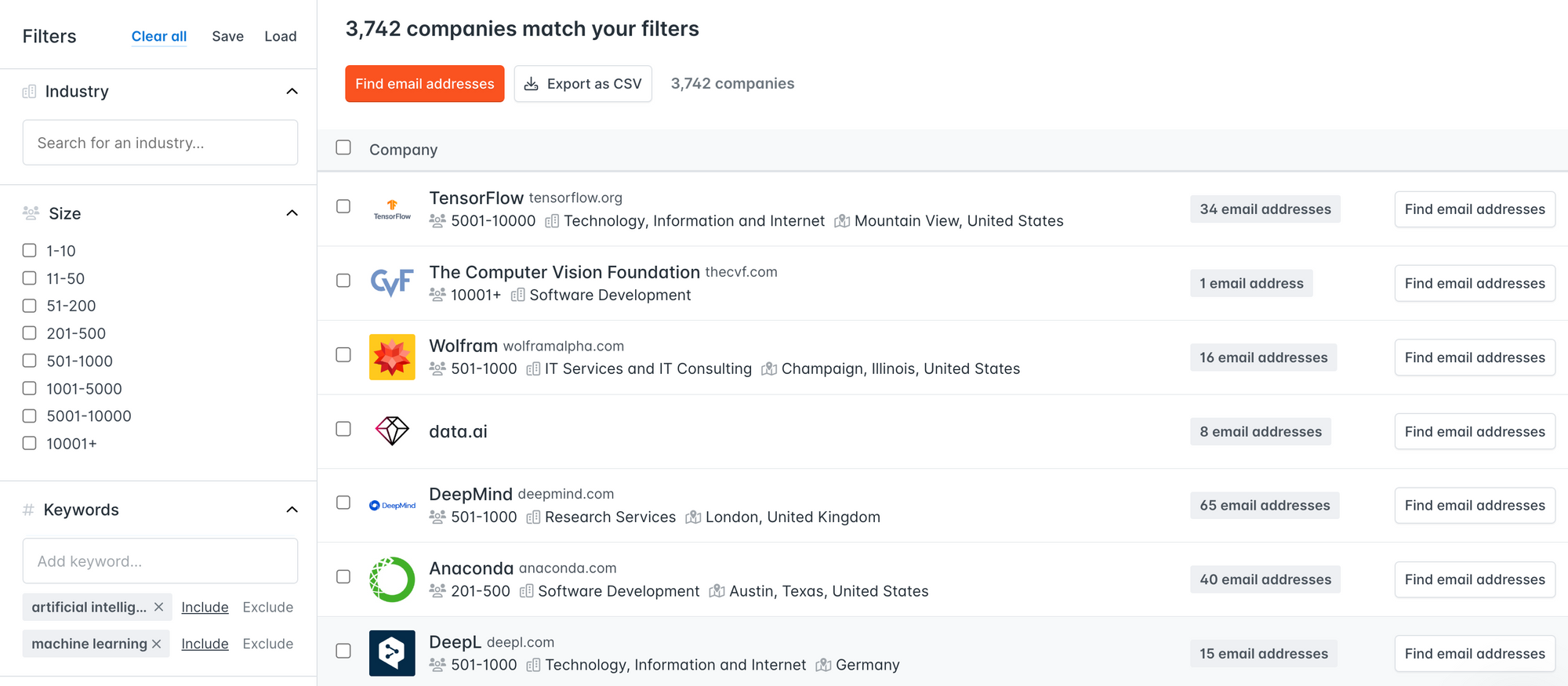
Task: Open the Anaconda company name link
Action: [x=471, y=568]
